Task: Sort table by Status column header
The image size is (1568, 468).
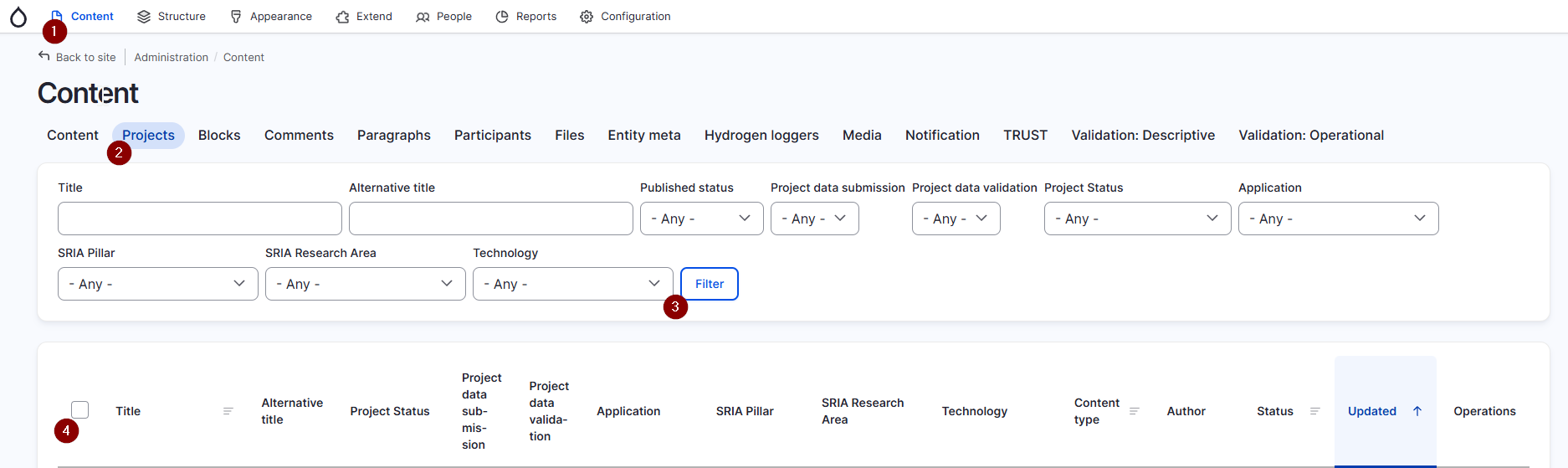Action: tap(1275, 411)
